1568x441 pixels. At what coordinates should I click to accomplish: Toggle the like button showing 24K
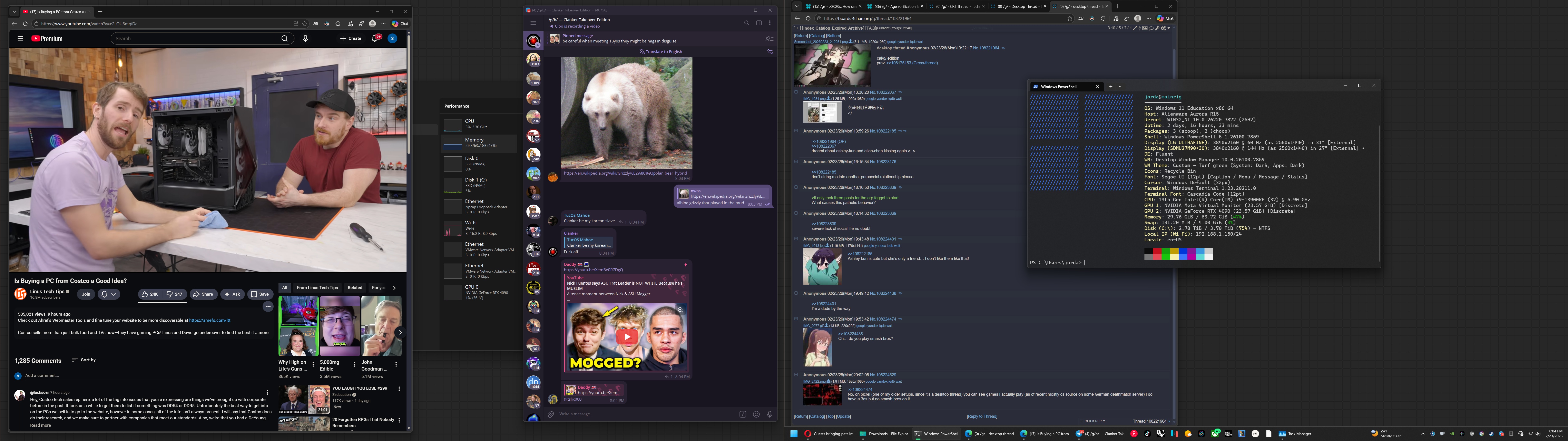[150, 294]
